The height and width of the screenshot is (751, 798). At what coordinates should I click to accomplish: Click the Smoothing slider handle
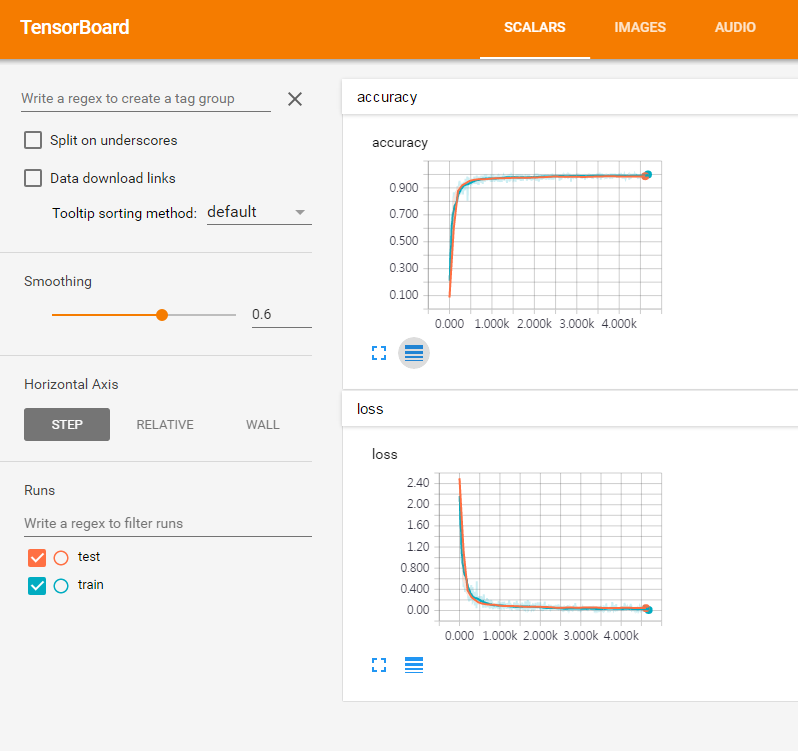[162, 315]
